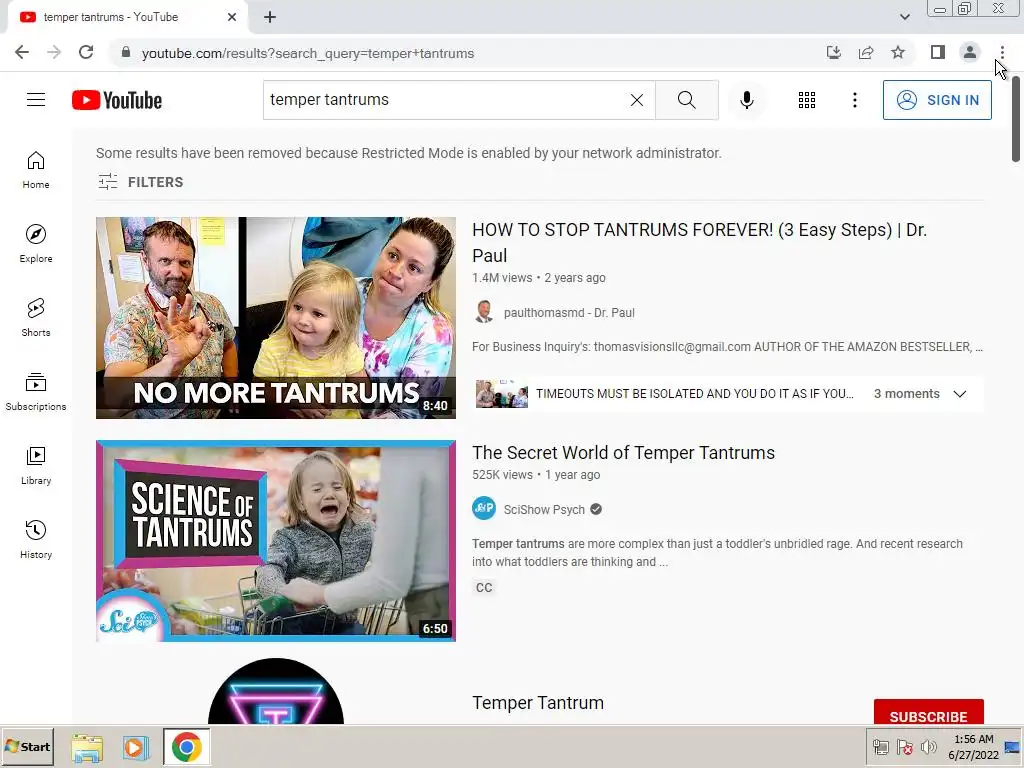Clear the search query with the X
The width and height of the screenshot is (1024, 768).
click(637, 100)
